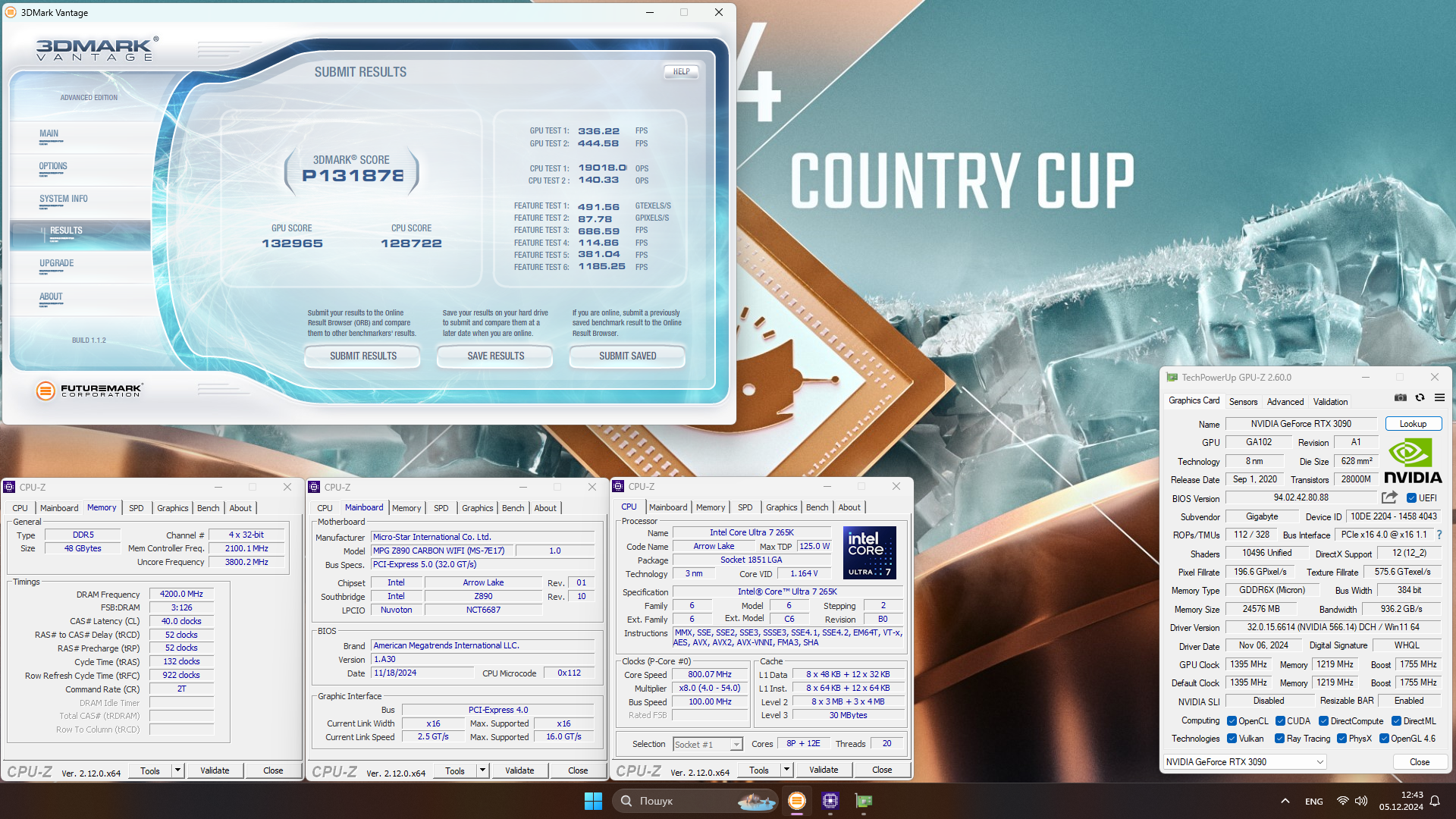The width and height of the screenshot is (1456, 819).
Task: Click the BIOS share/export arrow icon
Action: (1389, 497)
